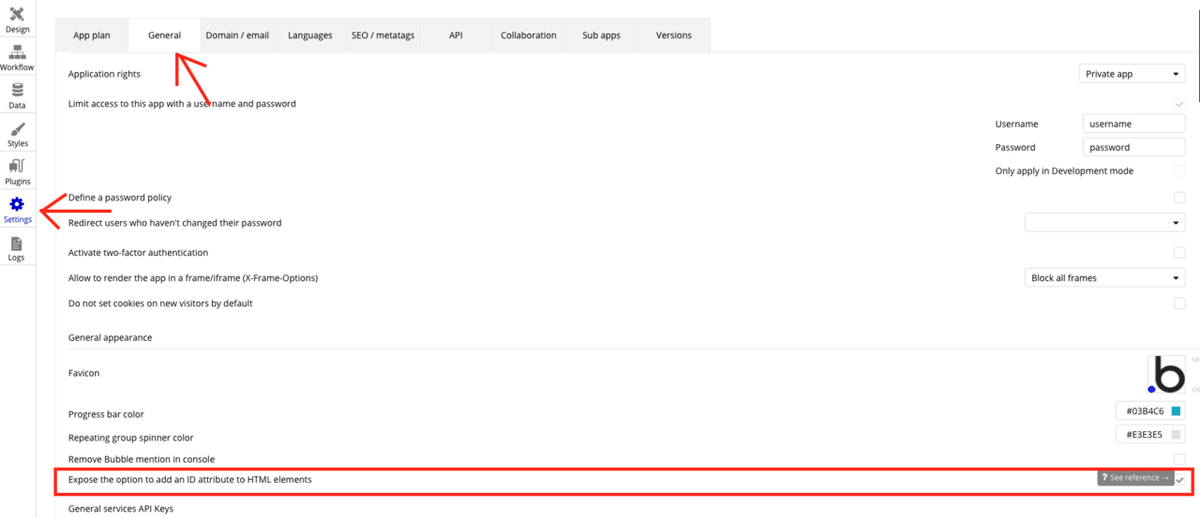
Task: Click the Application rights label
Action: 104,74
